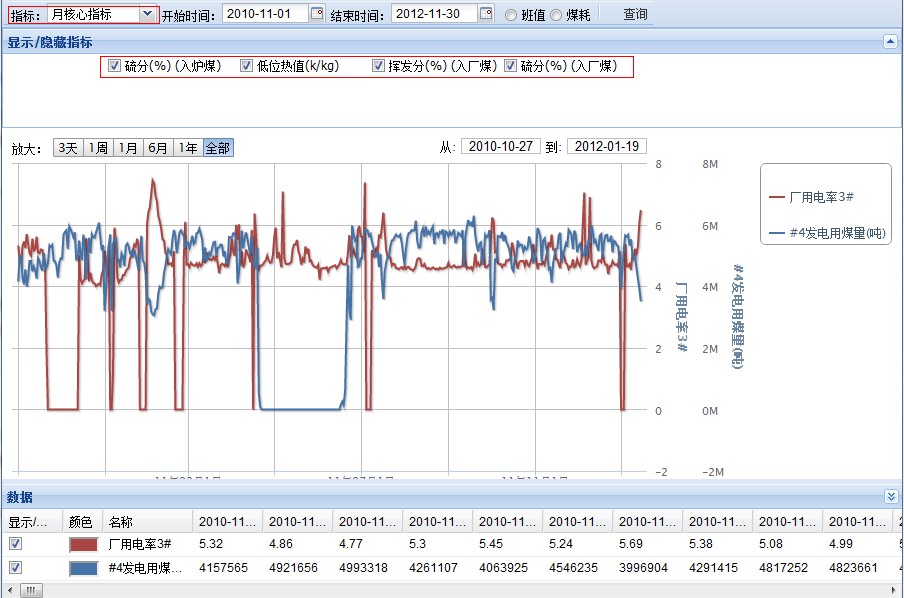Zoom chart to 3天
The height and width of the screenshot is (598, 904).
tap(68, 148)
